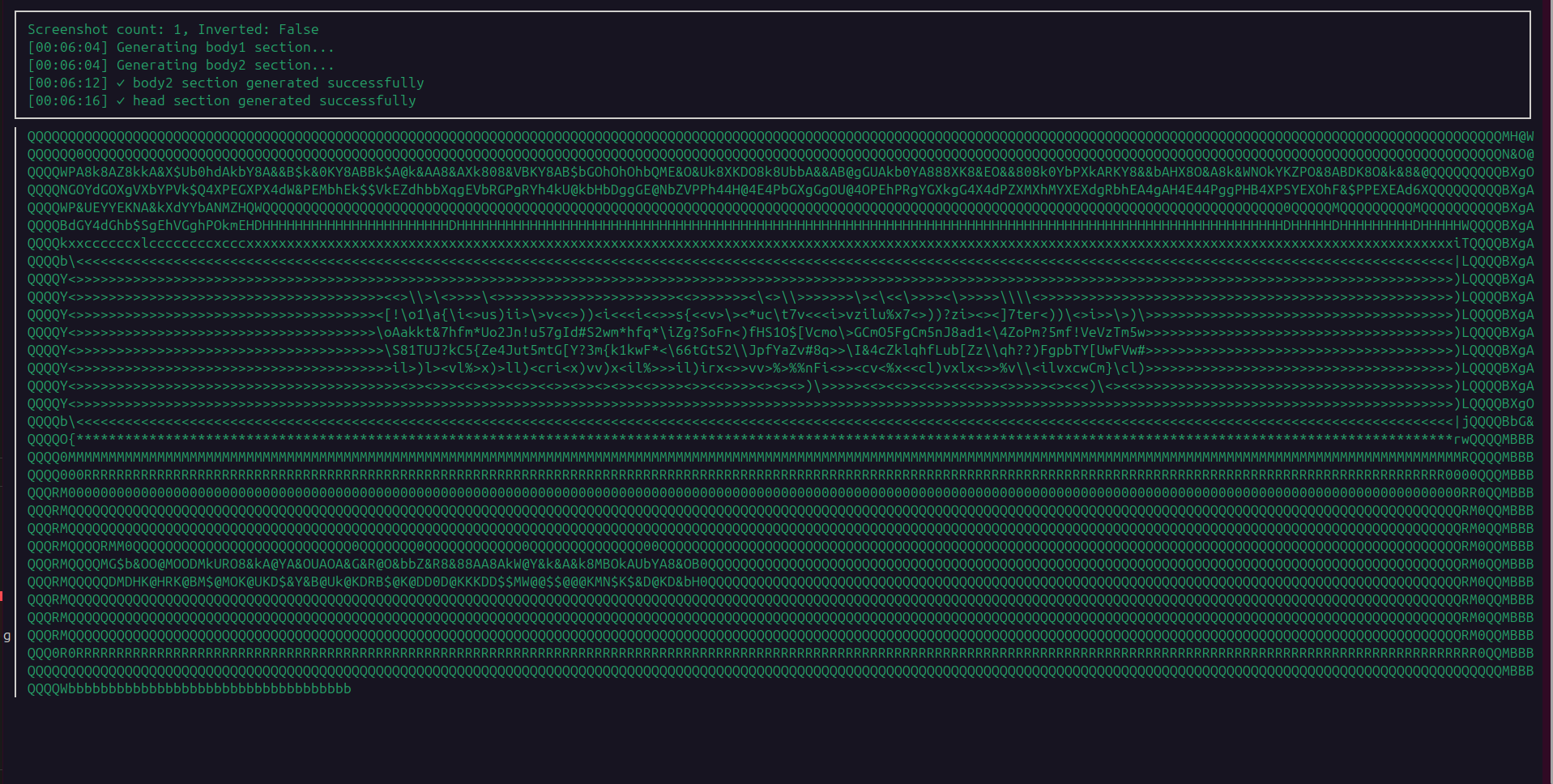
Task: Click the ASCII row starting QQQRMQQQQMG$b&OO@MOOD
Action: 781,564
